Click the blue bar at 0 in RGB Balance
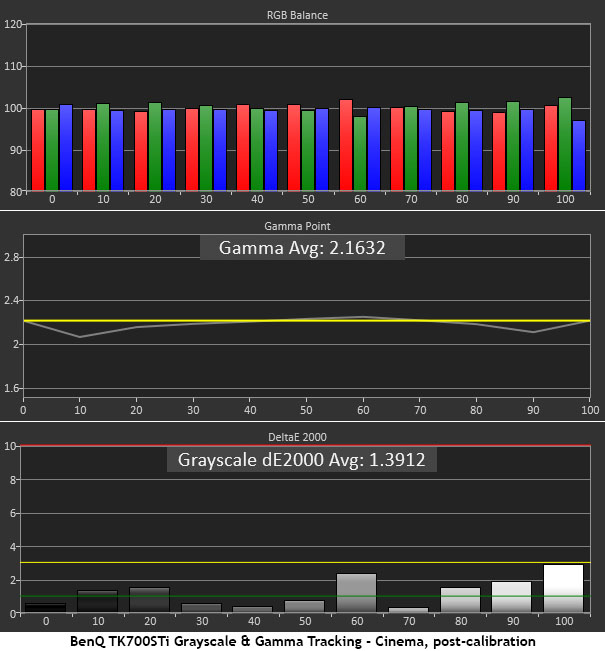605x651 pixels. pyautogui.click(x=66, y=147)
